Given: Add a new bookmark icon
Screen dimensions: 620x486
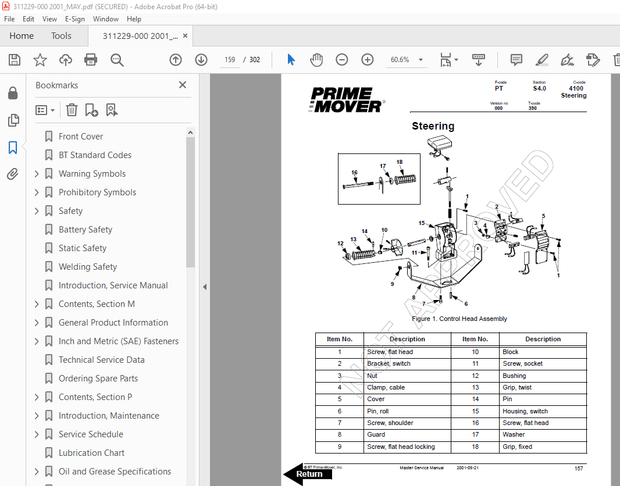Looking at the screenshot, I should (91, 110).
